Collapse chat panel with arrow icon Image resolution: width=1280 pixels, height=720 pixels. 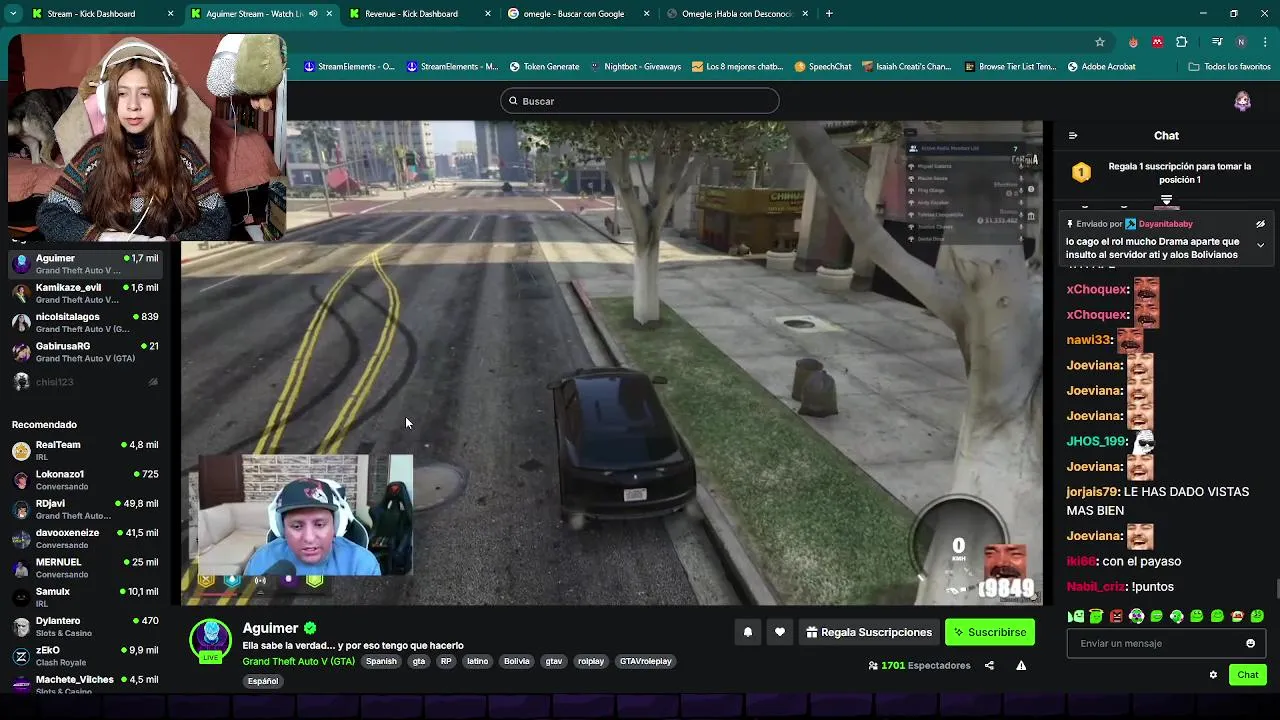(1073, 136)
